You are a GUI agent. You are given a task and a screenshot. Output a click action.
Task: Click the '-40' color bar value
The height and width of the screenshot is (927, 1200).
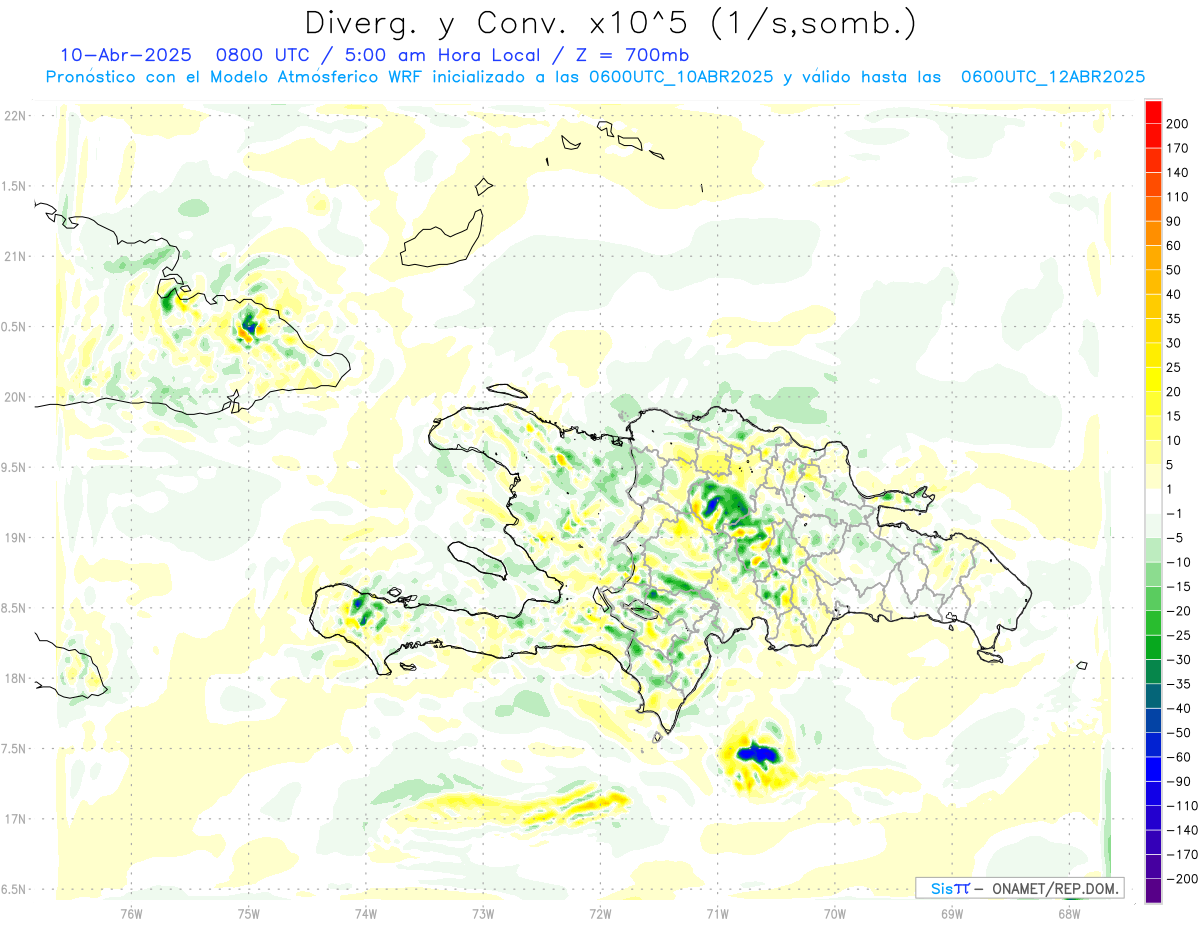click(1178, 709)
